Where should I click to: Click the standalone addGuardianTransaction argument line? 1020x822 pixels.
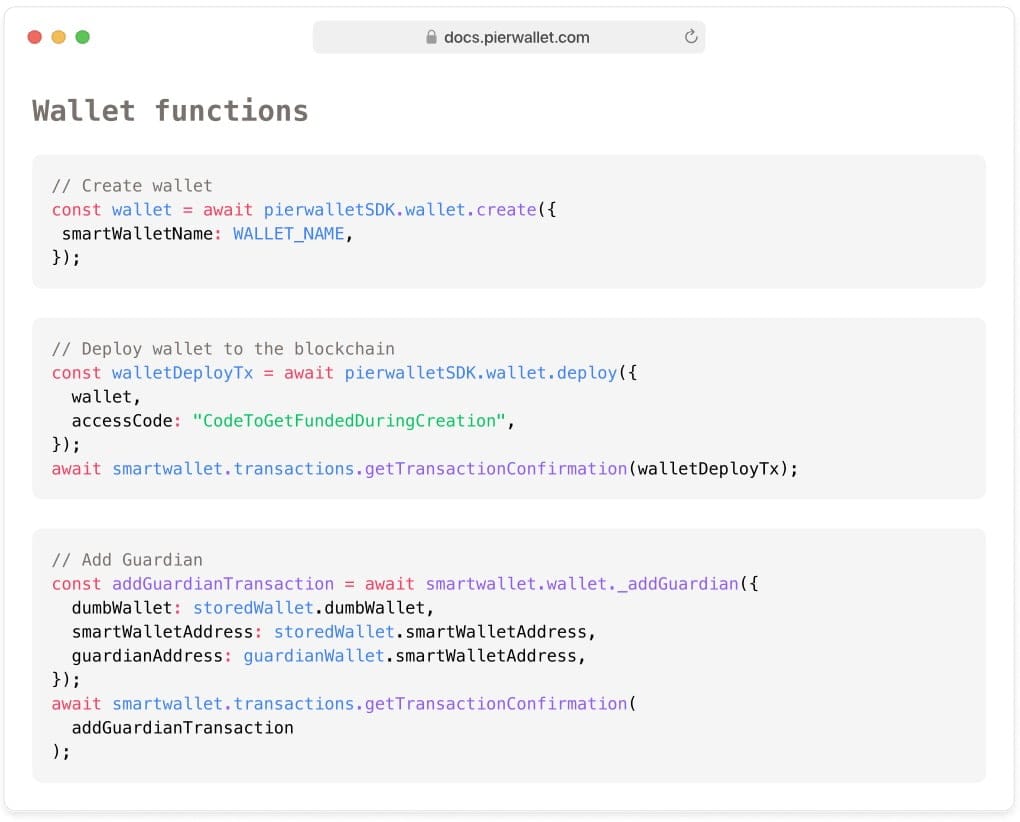point(182,728)
